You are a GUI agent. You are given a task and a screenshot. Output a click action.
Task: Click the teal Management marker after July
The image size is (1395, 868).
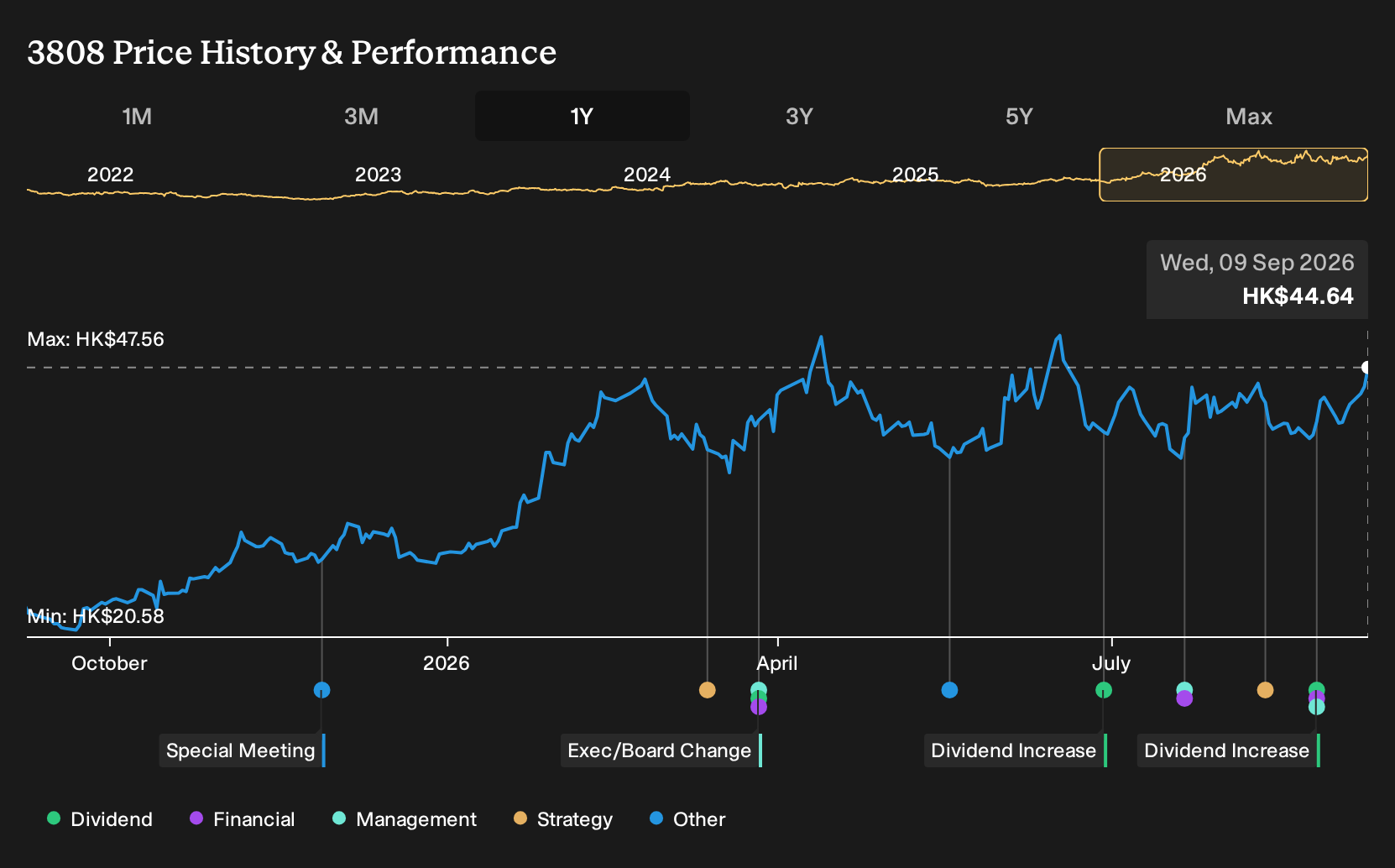[1184, 688]
